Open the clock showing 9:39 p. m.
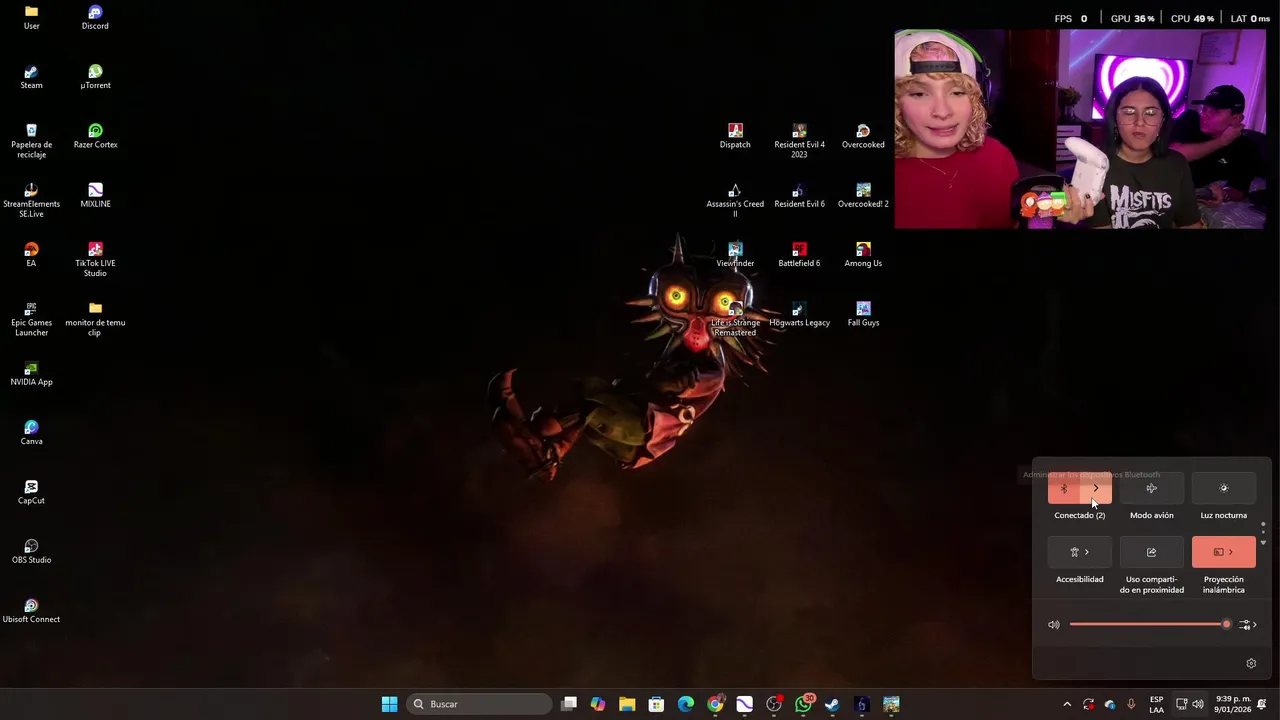1280x720 pixels. (1233, 704)
